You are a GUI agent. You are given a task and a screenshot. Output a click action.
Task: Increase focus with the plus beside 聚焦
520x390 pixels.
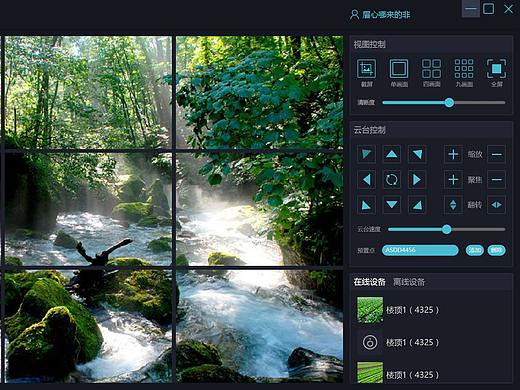pos(453,180)
